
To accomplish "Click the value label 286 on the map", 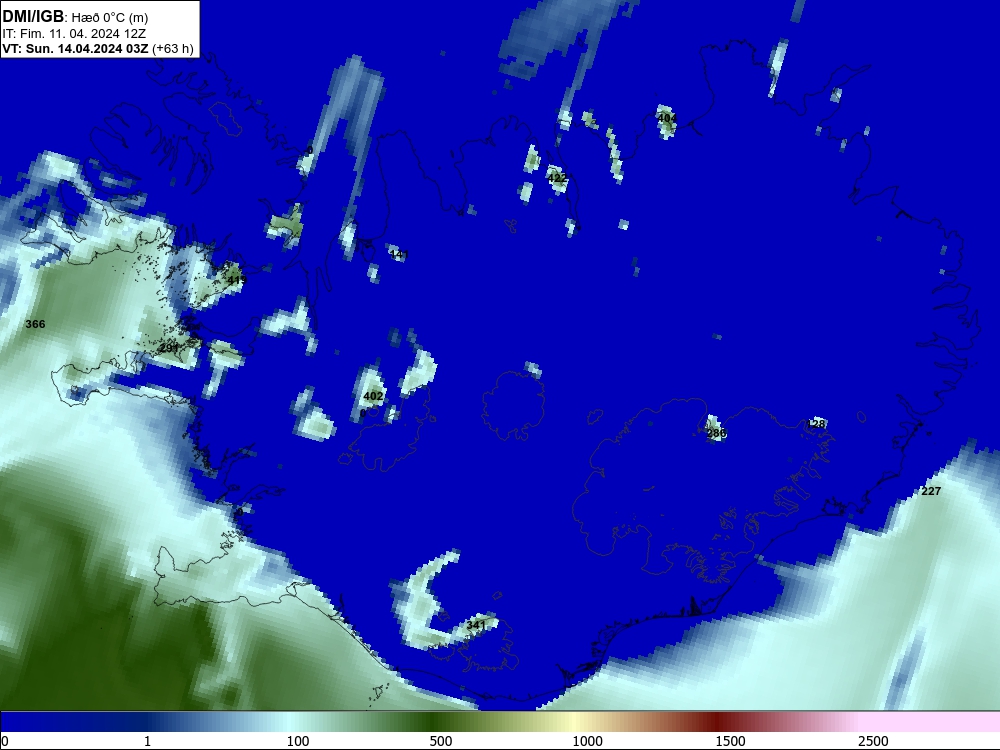I will point(717,433).
